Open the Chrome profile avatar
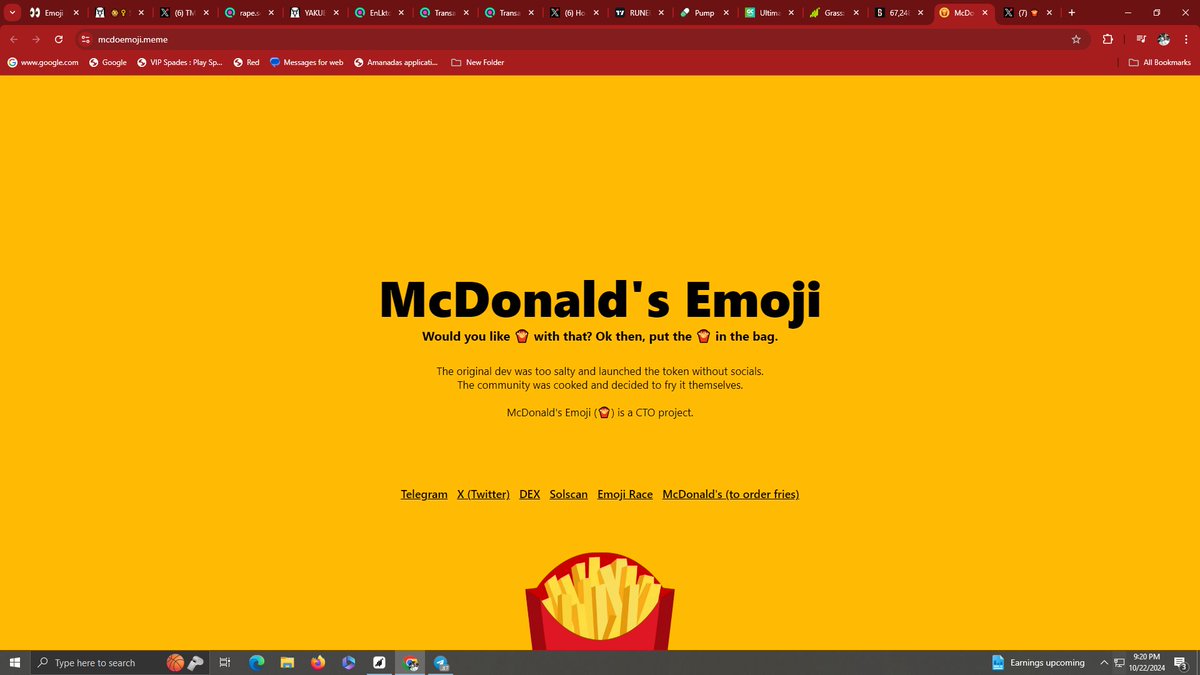Image resolution: width=1200 pixels, height=675 pixels. coord(1164,39)
